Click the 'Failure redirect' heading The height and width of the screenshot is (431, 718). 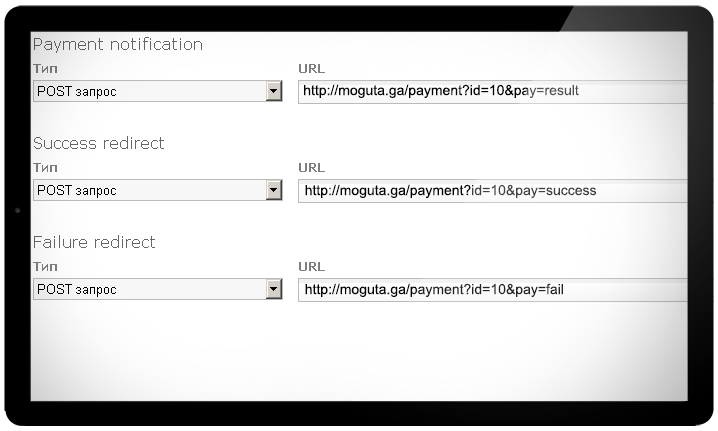coord(94,243)
